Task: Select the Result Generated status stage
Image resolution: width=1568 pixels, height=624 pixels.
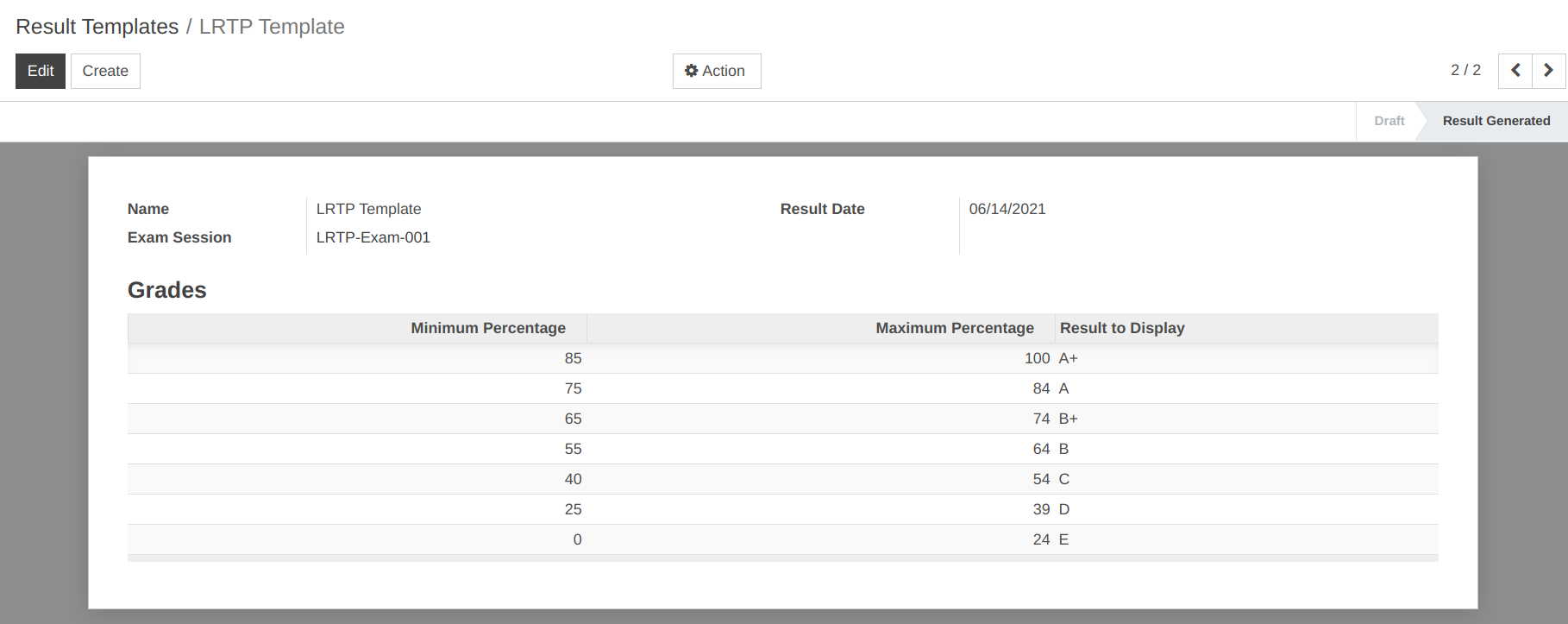Action: (1496, 121)
